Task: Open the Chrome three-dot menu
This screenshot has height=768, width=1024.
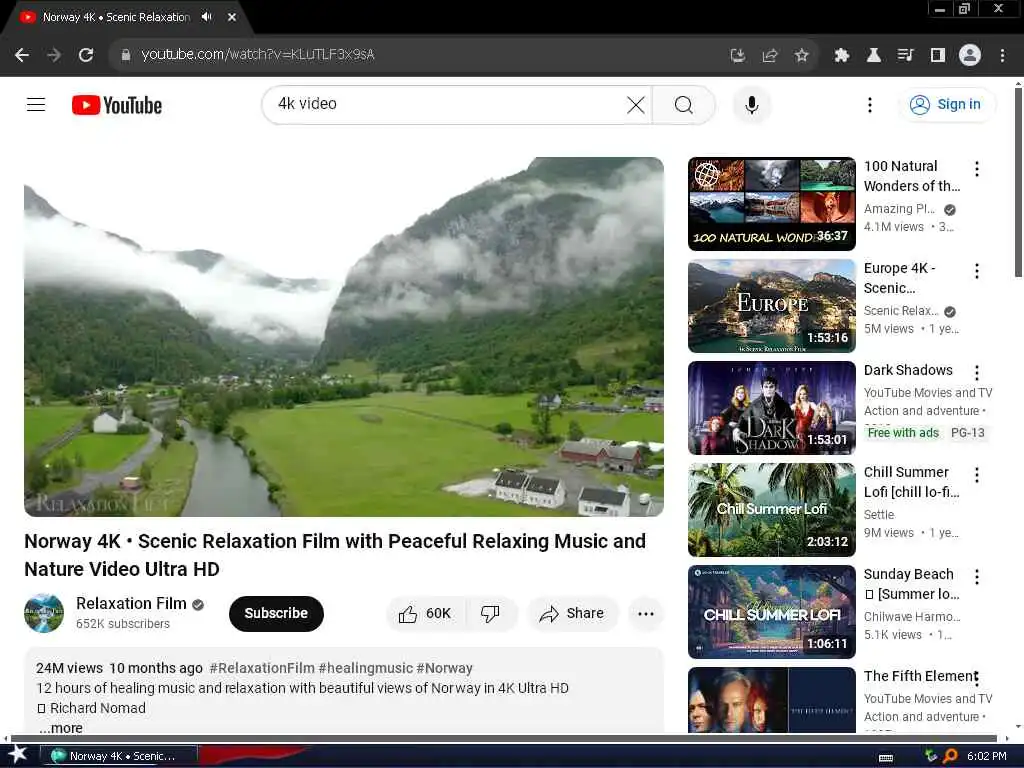Action: pos(1002,56)
